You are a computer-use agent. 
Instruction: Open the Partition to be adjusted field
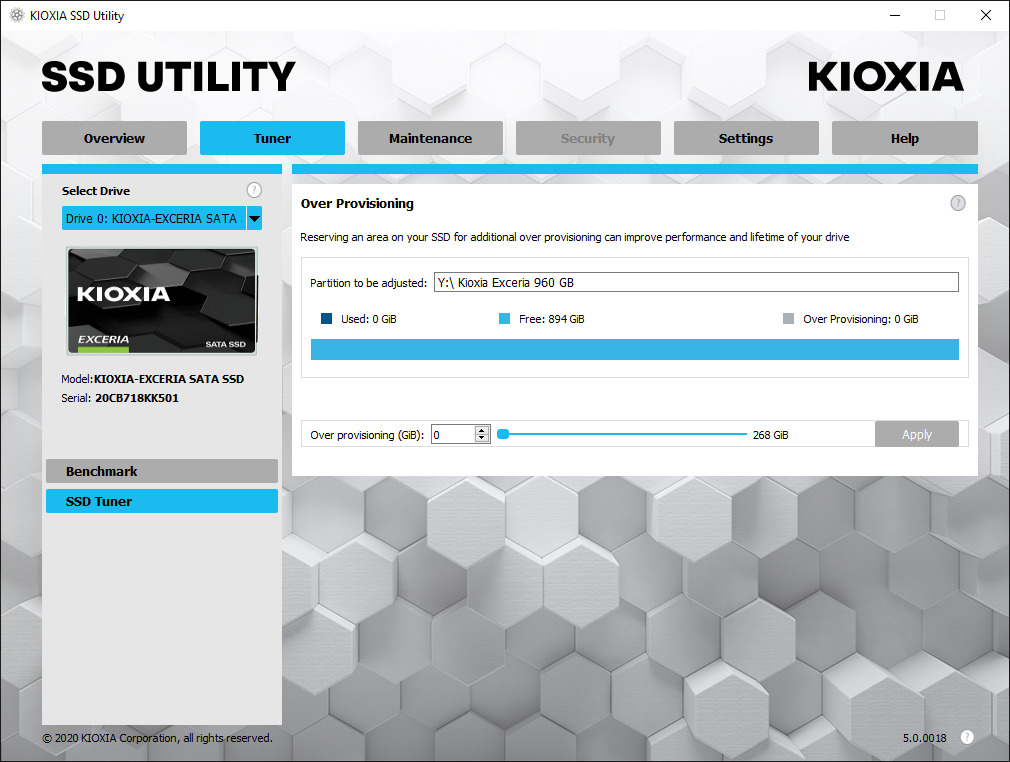coord(696,283)
